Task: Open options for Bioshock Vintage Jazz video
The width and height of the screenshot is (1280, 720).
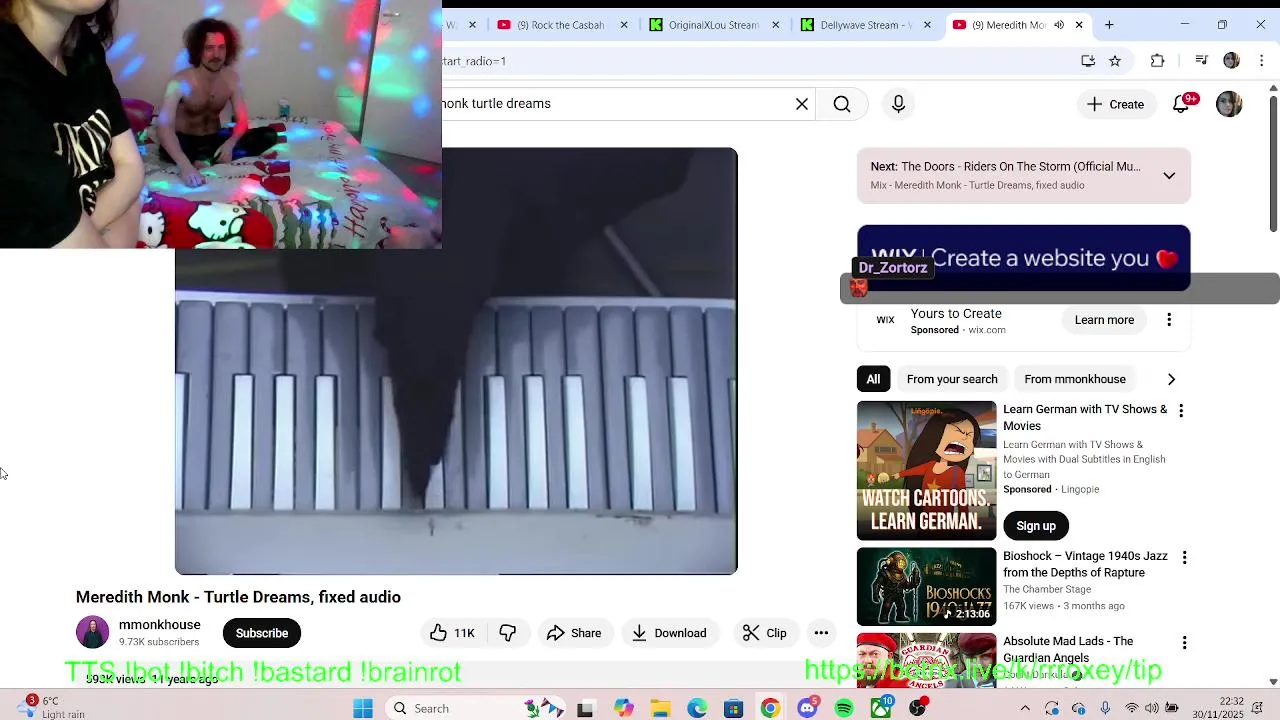Action: click(1184, 558)
